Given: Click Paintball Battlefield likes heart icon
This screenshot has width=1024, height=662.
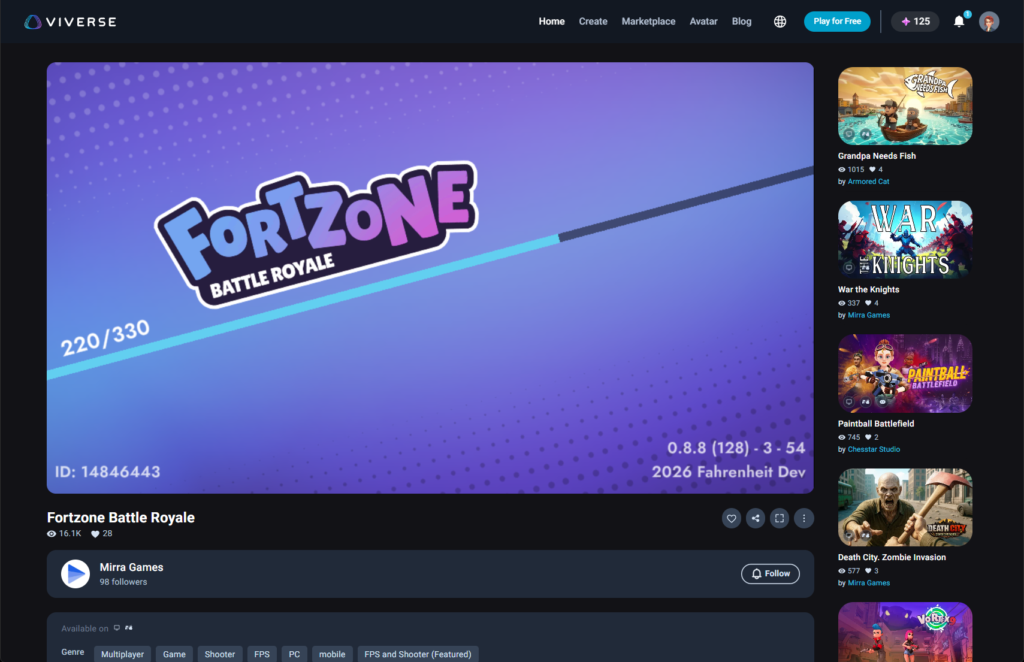Looking at the screenshot, I should point(868,437).
